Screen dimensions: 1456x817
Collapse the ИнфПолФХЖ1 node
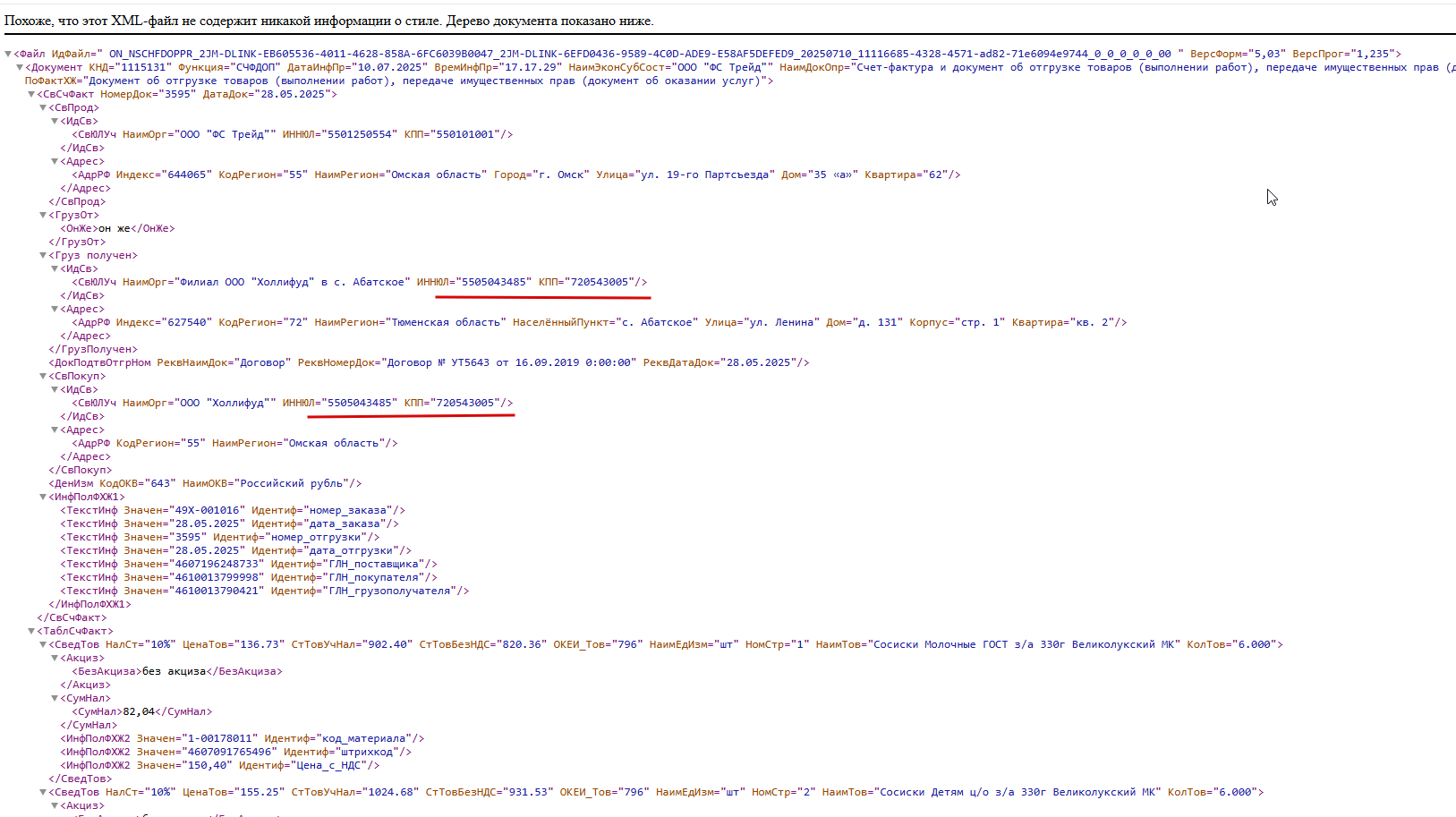[x=43, y=497]
